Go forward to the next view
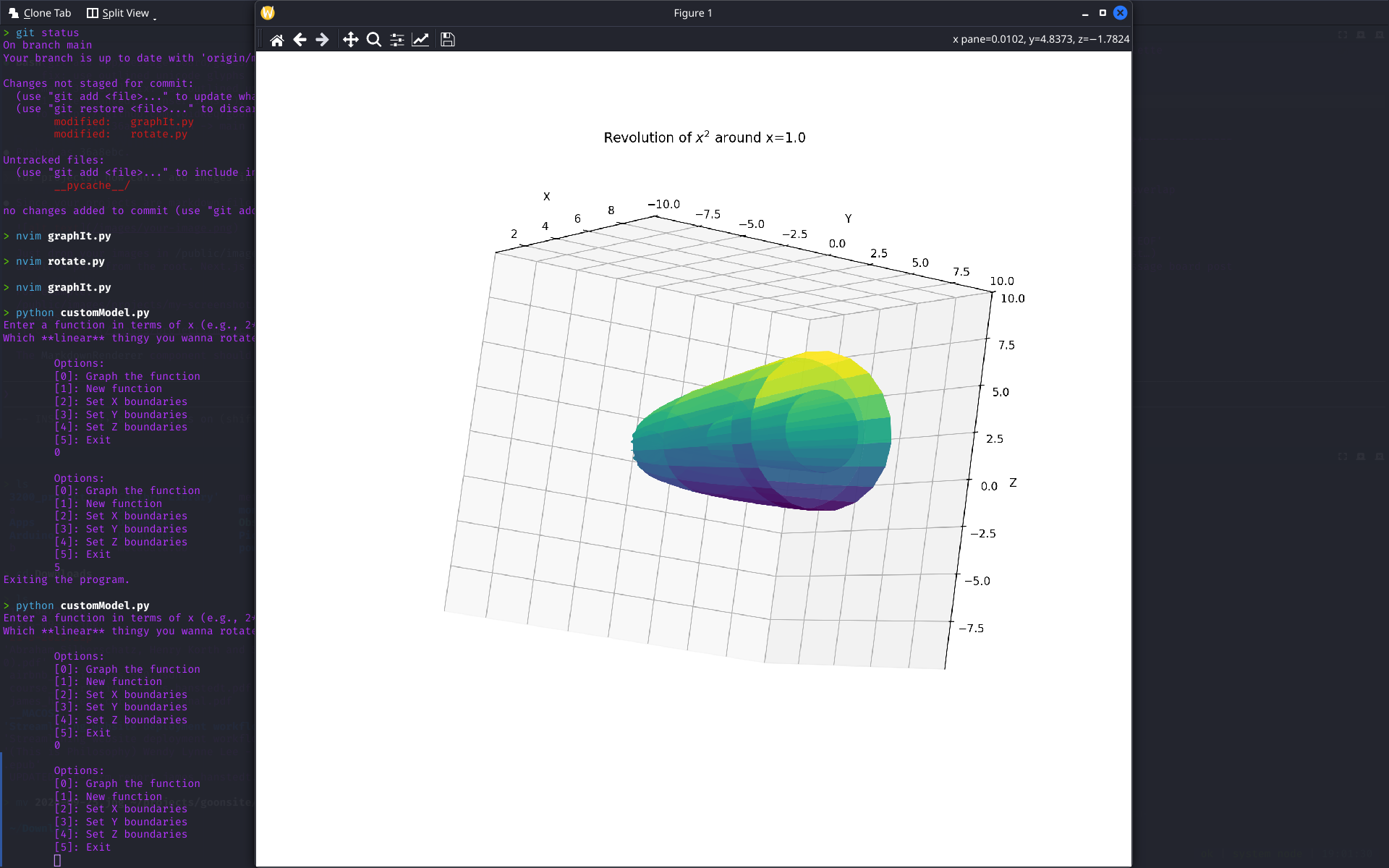Viewport: 1389px width, 868px height. coord(323,40)
